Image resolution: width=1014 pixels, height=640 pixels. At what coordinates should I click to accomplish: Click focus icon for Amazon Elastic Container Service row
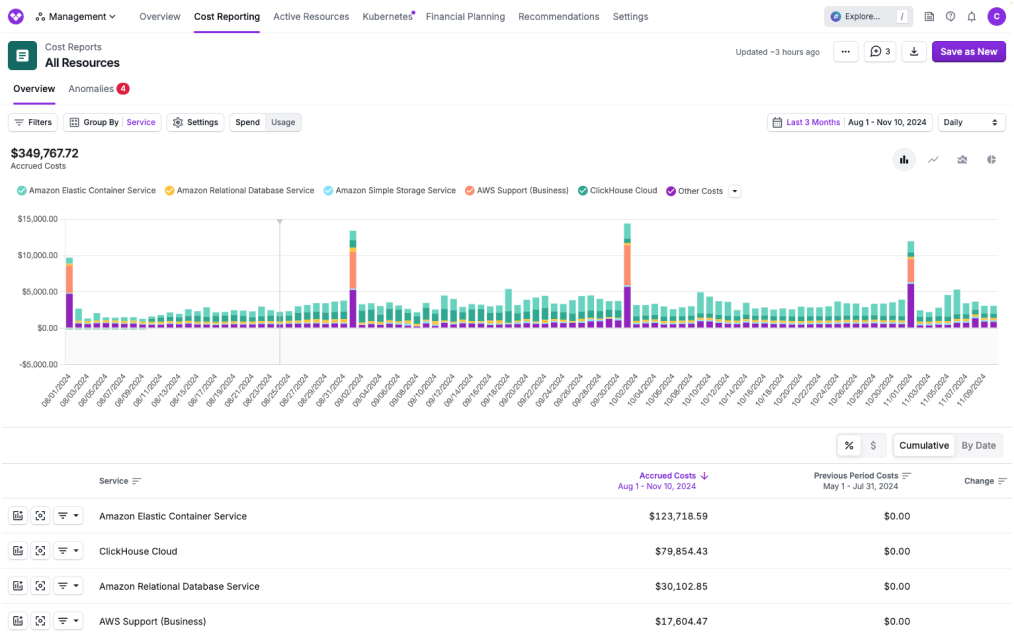click(x=40, y=516)
